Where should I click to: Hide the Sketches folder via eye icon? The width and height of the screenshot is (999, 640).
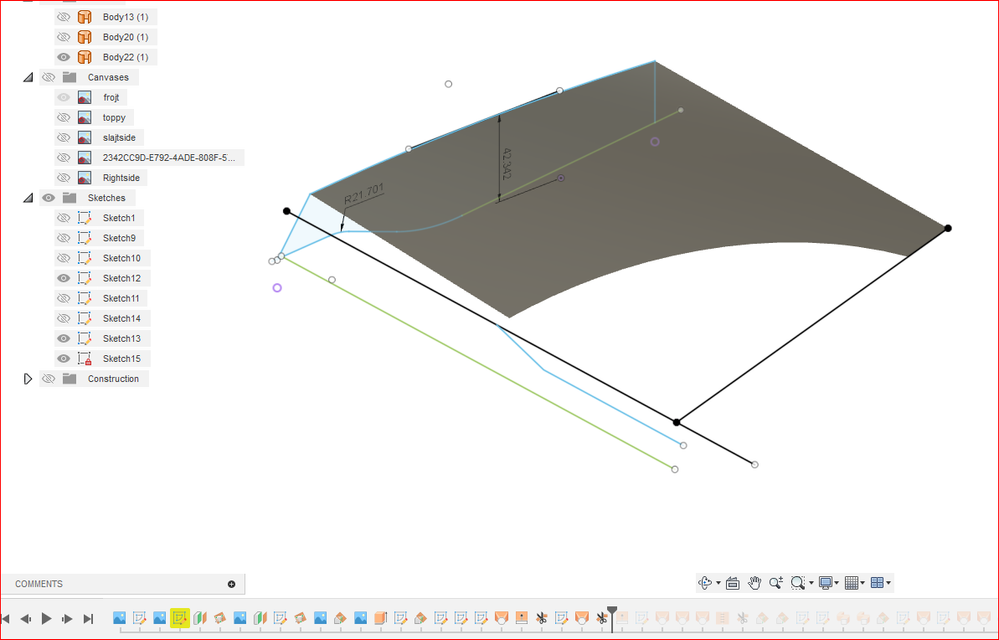coord(48,198)
